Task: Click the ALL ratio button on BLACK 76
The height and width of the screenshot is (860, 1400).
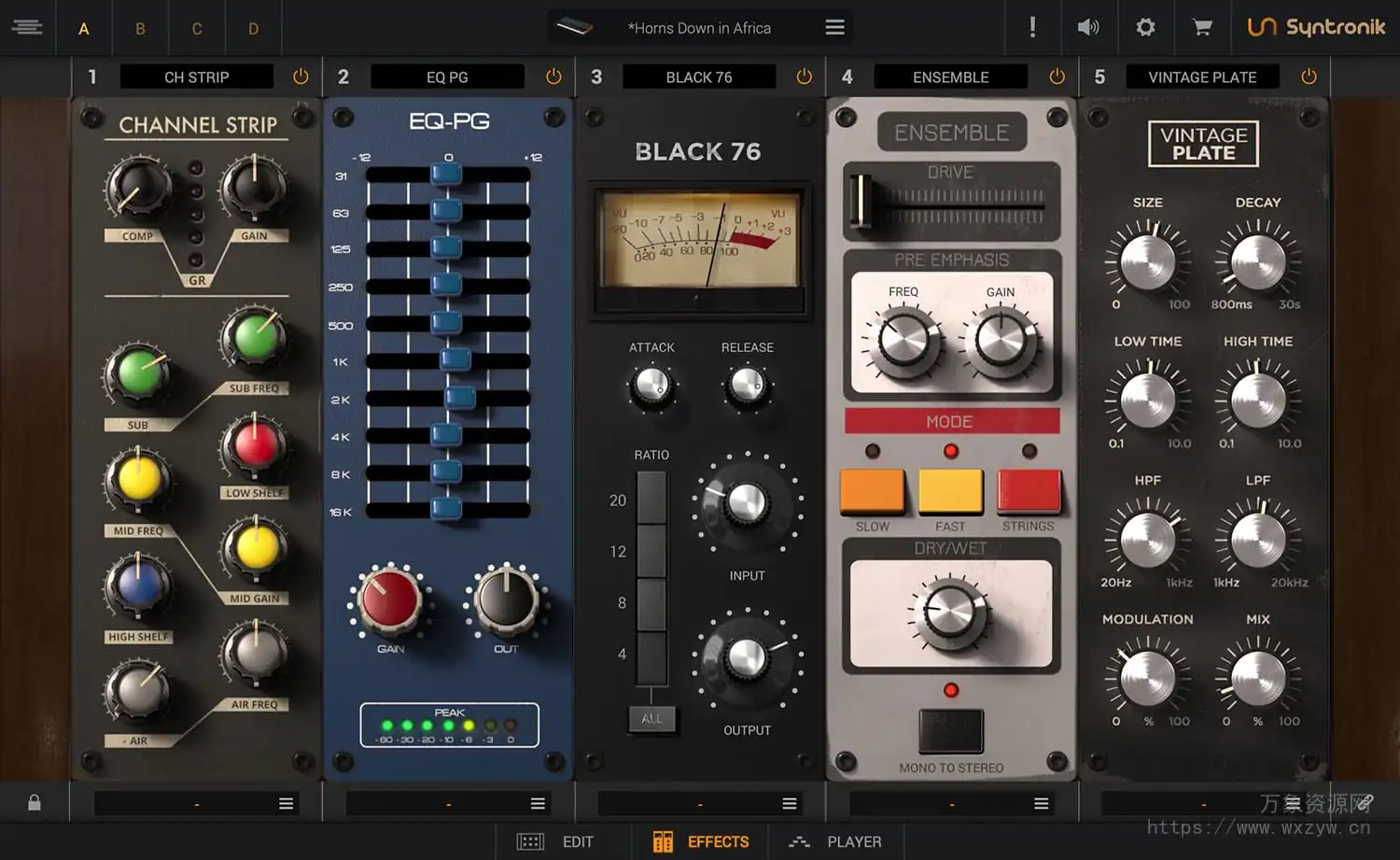Action: click(x=652, y=719)
